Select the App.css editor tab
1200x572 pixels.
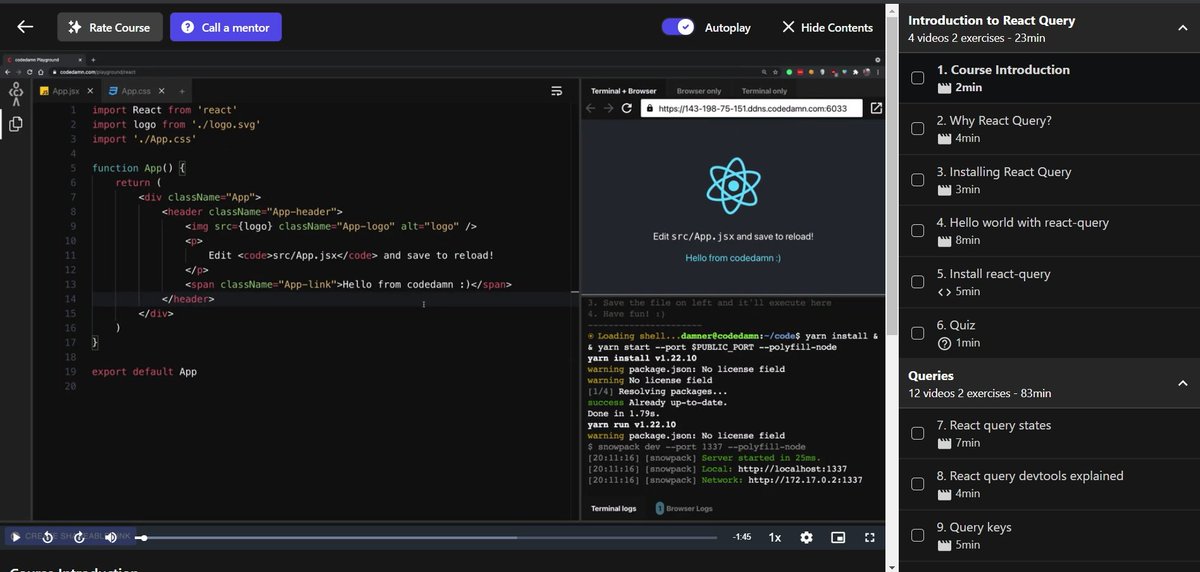136,91
